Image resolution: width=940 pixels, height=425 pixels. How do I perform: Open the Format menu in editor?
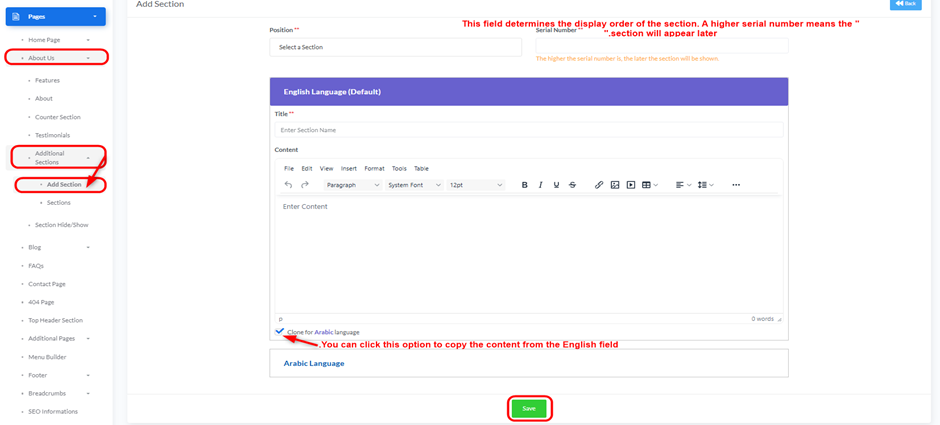click(374, 168)
